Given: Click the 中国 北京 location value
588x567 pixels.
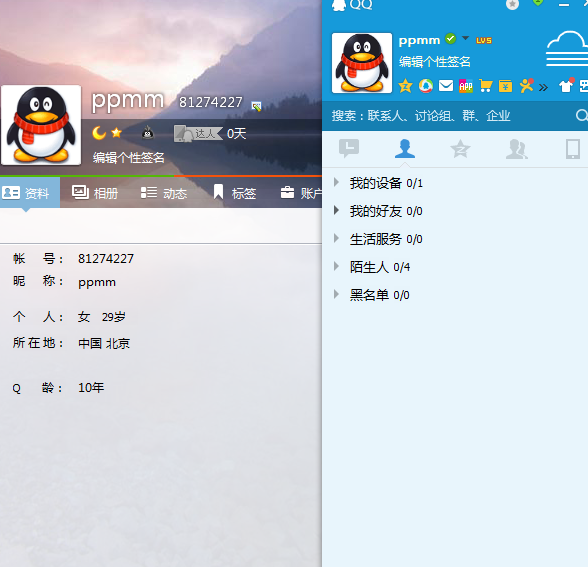Looking at the screenshot, I should pyautogui.click(x=104, y=343).
